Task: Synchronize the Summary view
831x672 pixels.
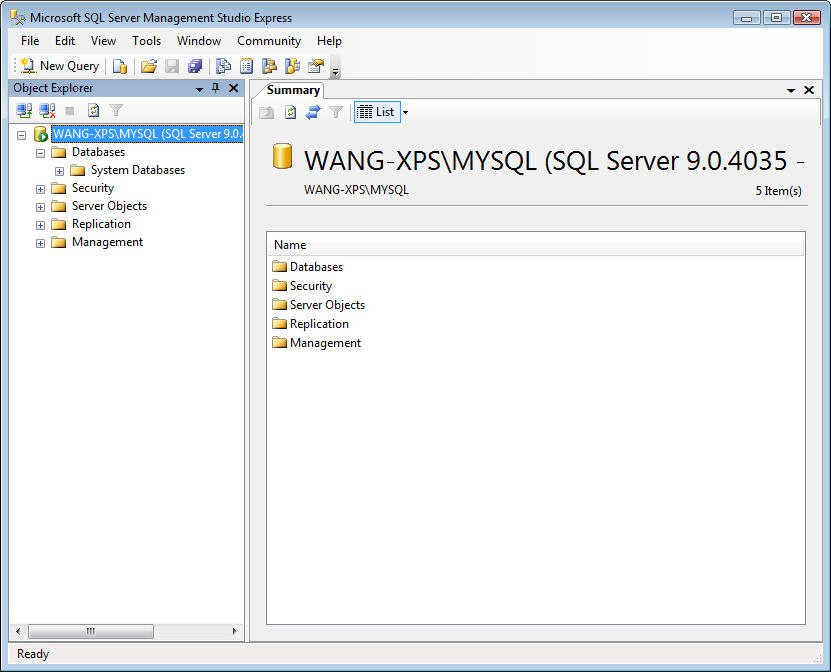Action: coord(313,111)
